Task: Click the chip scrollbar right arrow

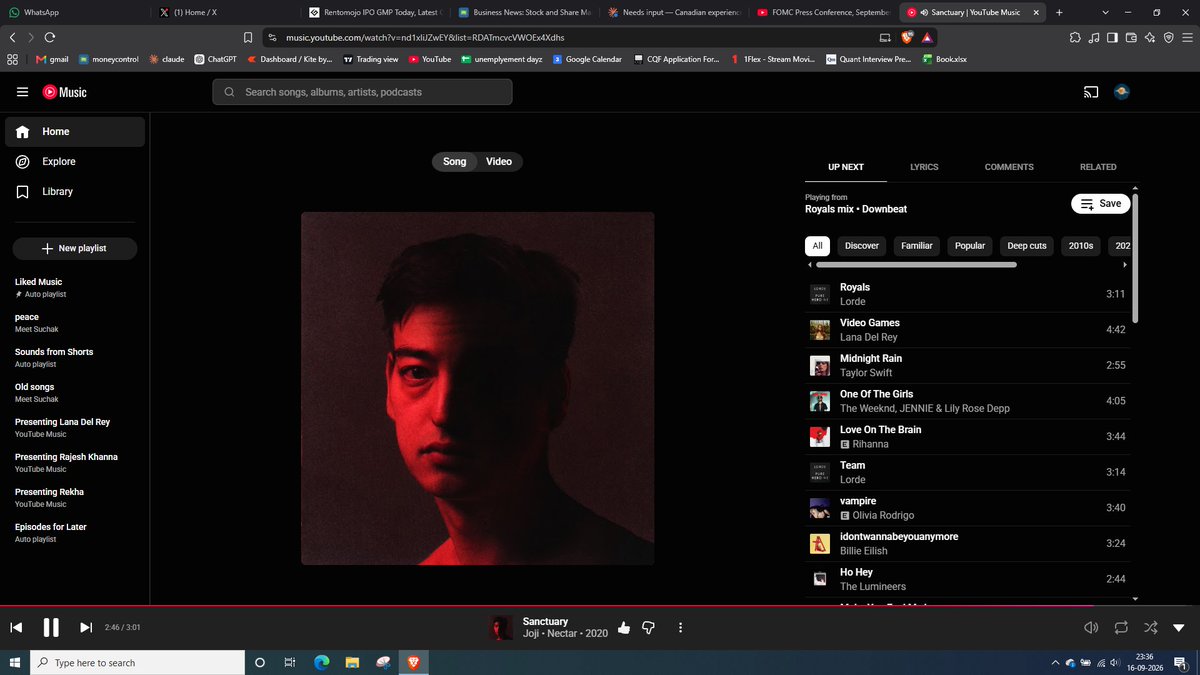Action: [x=1125, y=265]
